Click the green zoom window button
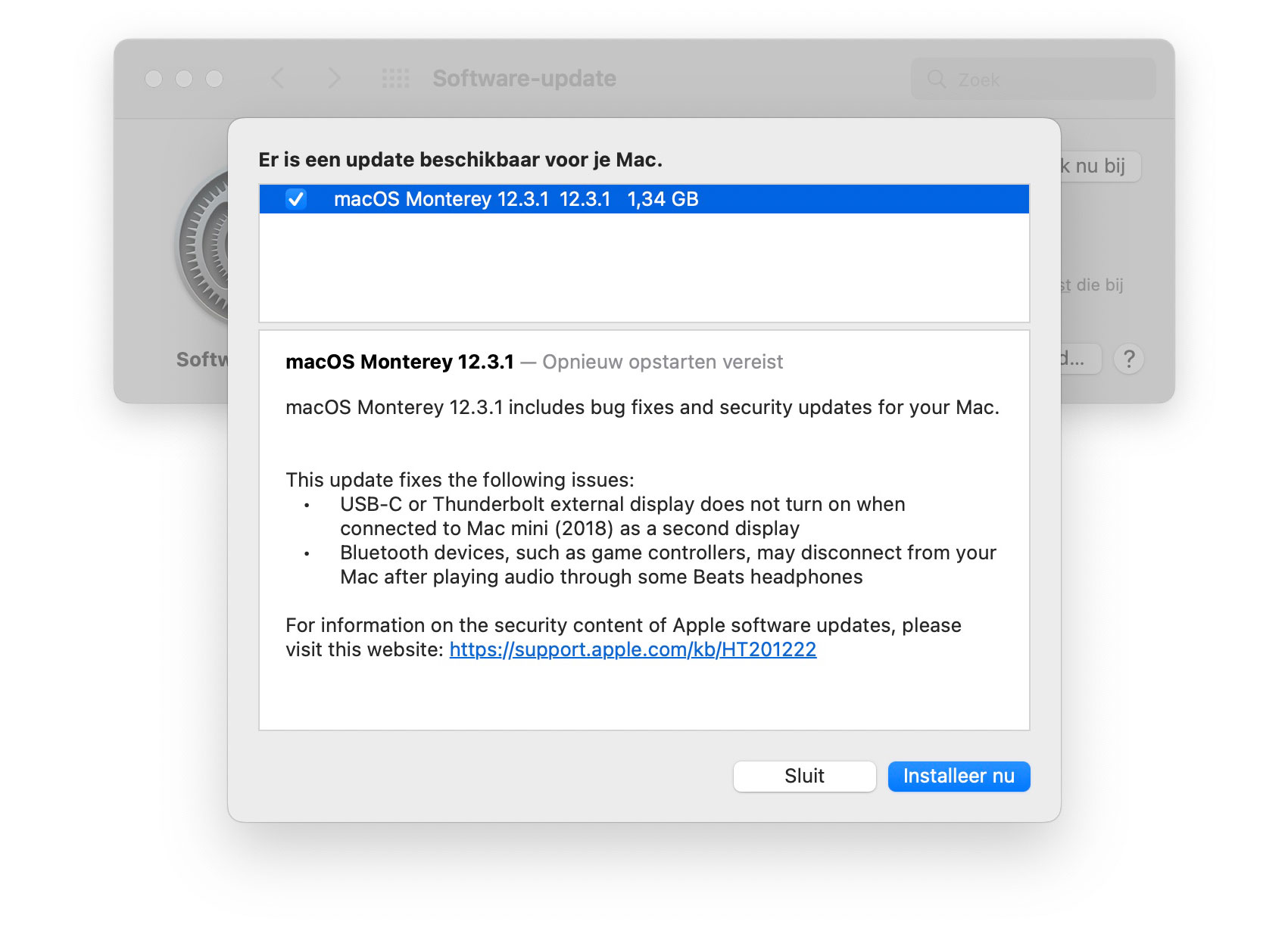 [x=214, y=79]
